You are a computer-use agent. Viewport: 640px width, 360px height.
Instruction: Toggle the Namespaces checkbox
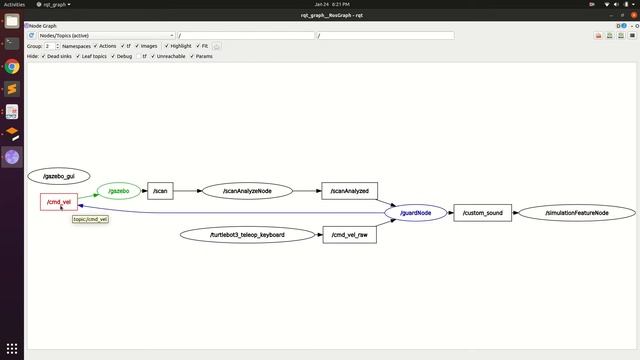point(76,46)
